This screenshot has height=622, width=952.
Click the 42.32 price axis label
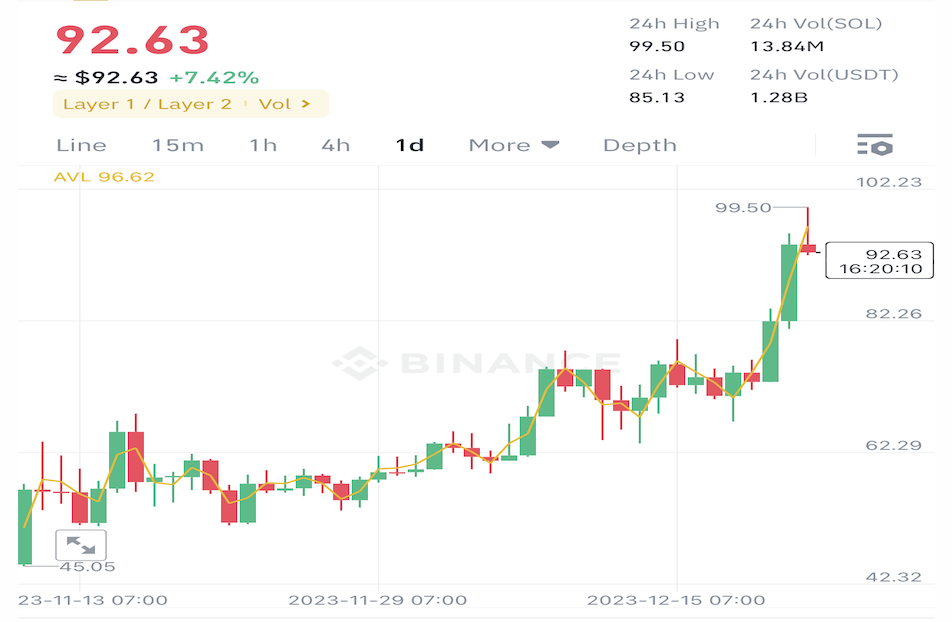pyautogui.click(x=894, y=576)
